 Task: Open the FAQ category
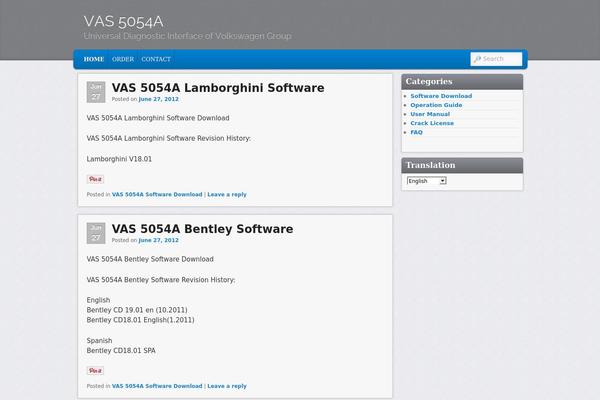(416, 132)
